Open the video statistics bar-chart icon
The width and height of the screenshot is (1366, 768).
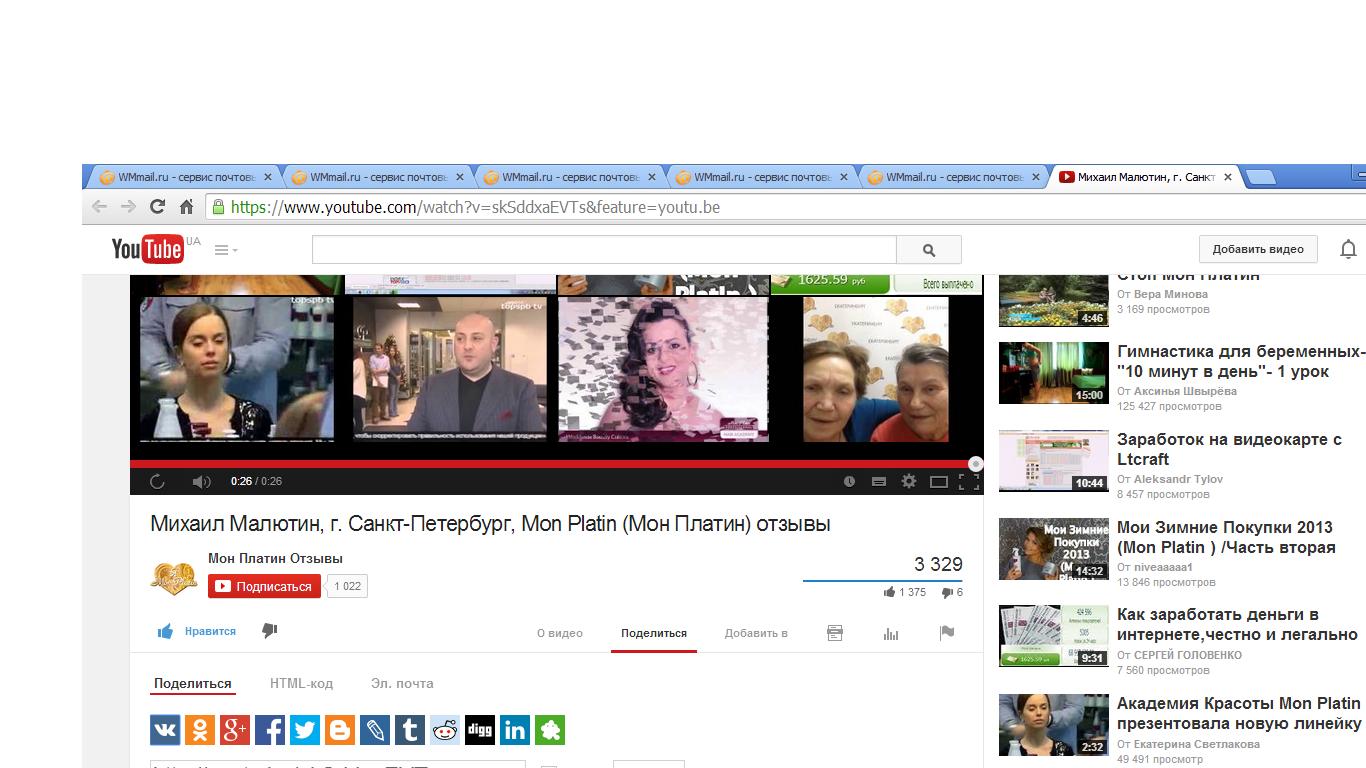point(891,633)
